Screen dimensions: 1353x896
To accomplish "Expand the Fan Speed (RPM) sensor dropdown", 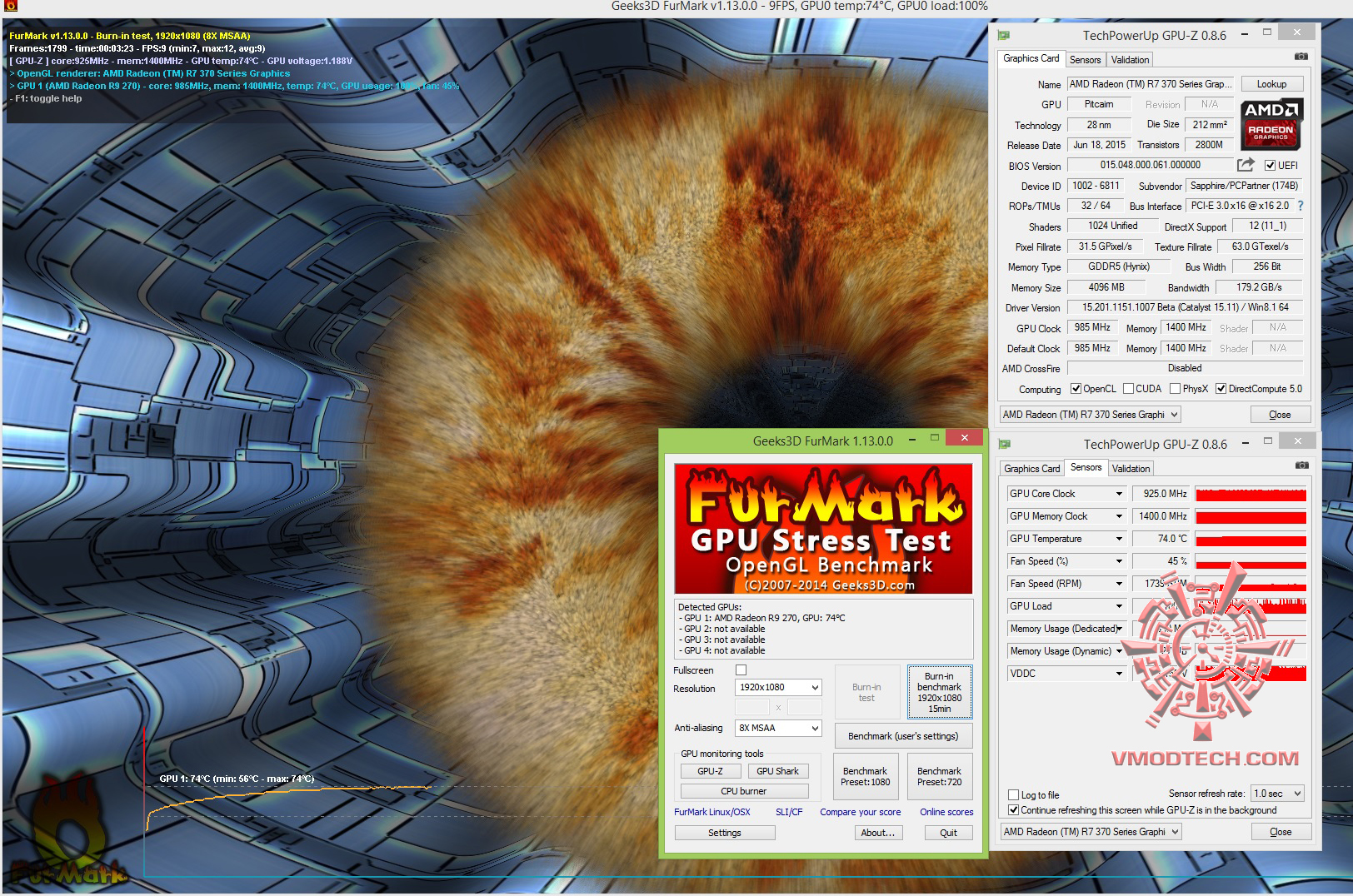I will tap(1119, 584).
